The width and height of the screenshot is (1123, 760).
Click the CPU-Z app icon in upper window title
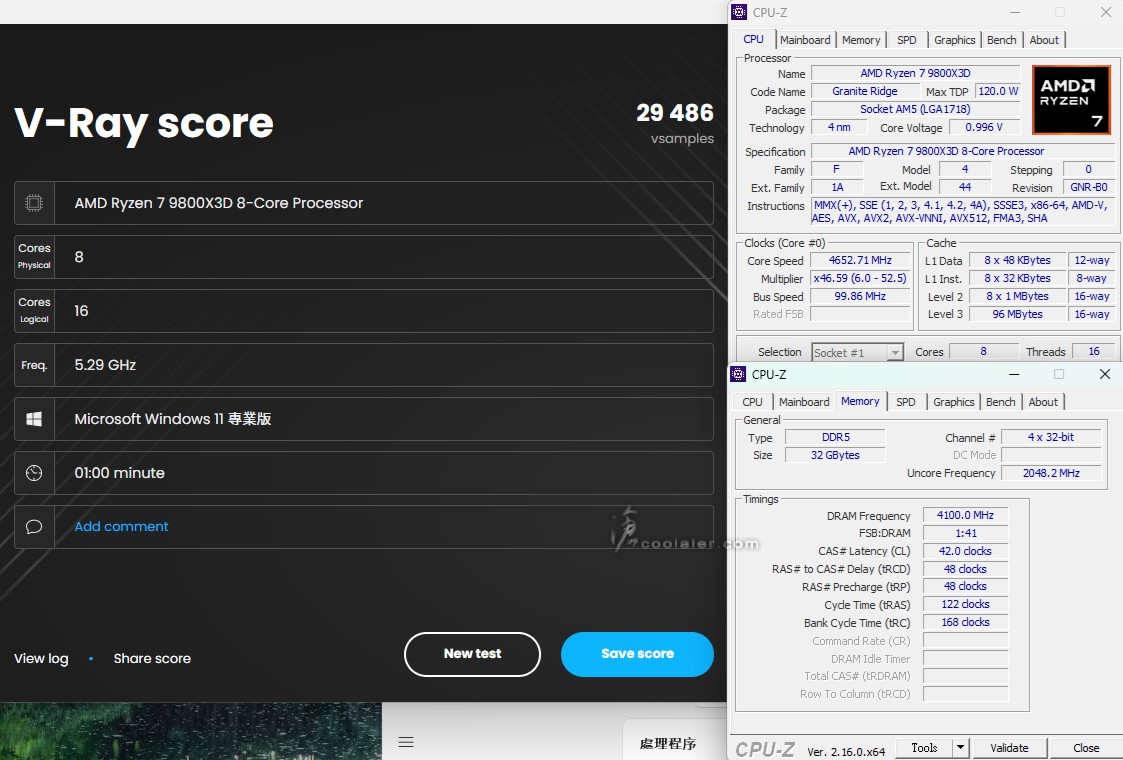click(x=739, y=12)
